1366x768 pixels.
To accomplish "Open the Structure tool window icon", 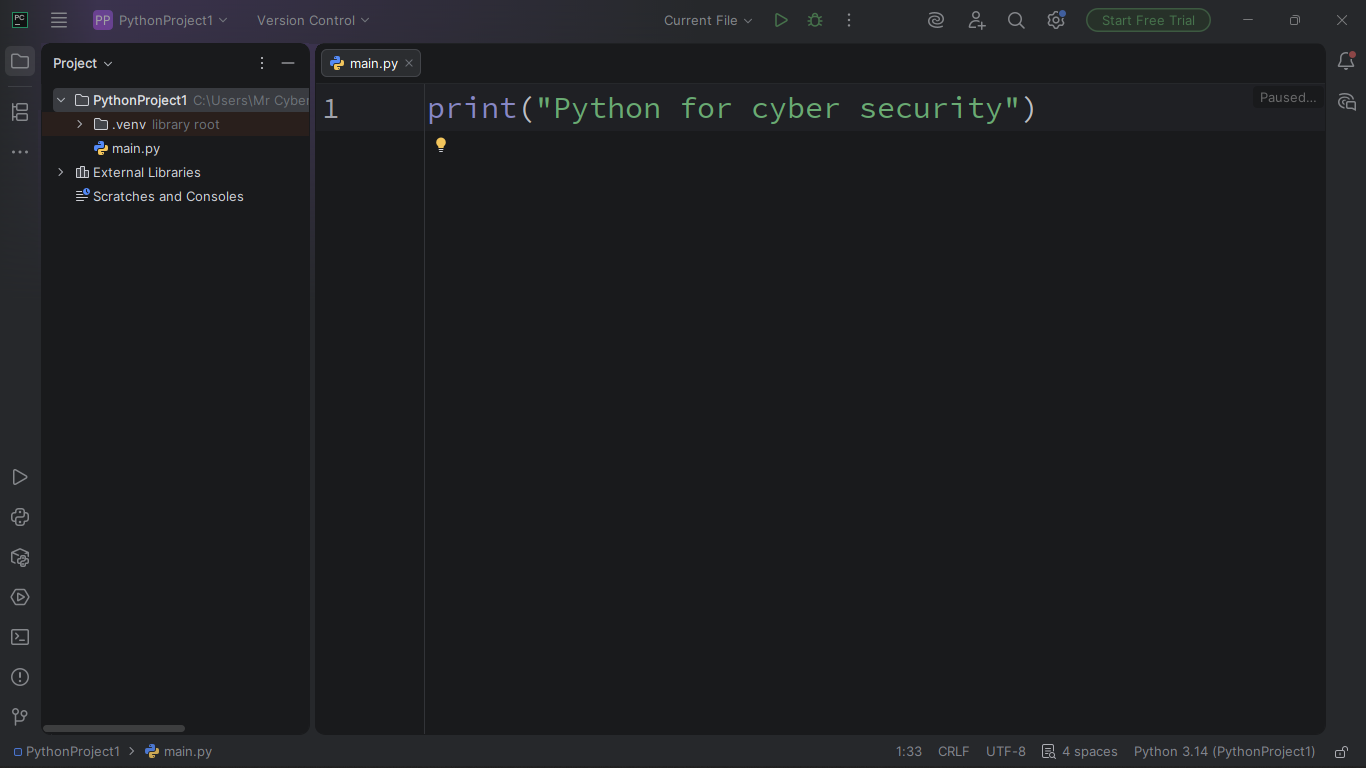I will pos(20,112).
